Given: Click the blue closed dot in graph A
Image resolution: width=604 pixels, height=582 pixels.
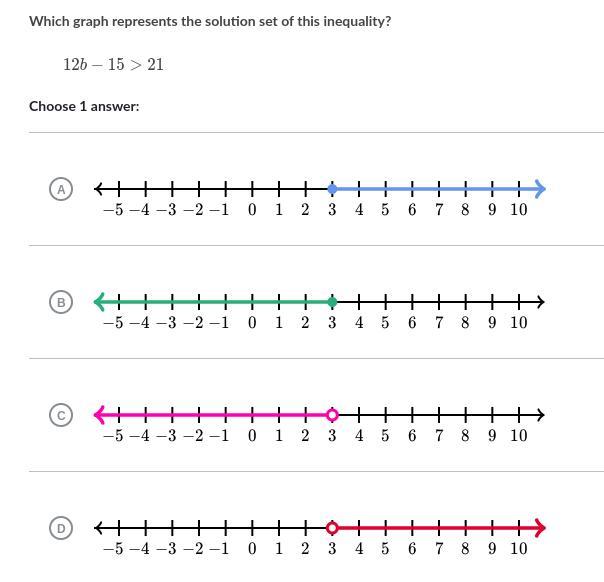Looking at the screenshot, I should pyautogui.click(x=332, y=189).
